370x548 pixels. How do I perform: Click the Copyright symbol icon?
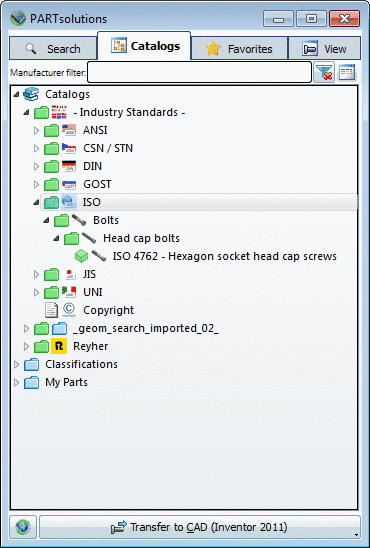click(x=69, y=310)
